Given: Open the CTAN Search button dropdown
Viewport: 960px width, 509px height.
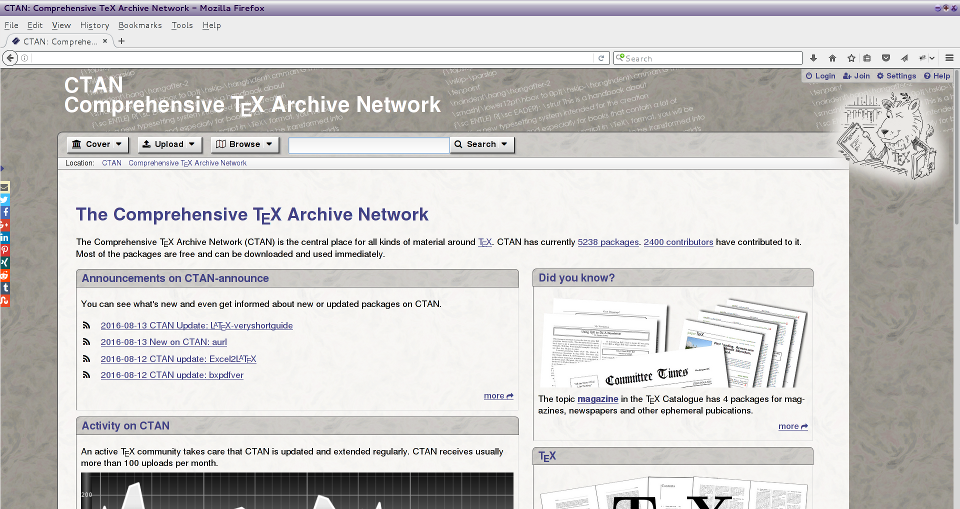Looking at the screenshot, I should tap(482, 145).
